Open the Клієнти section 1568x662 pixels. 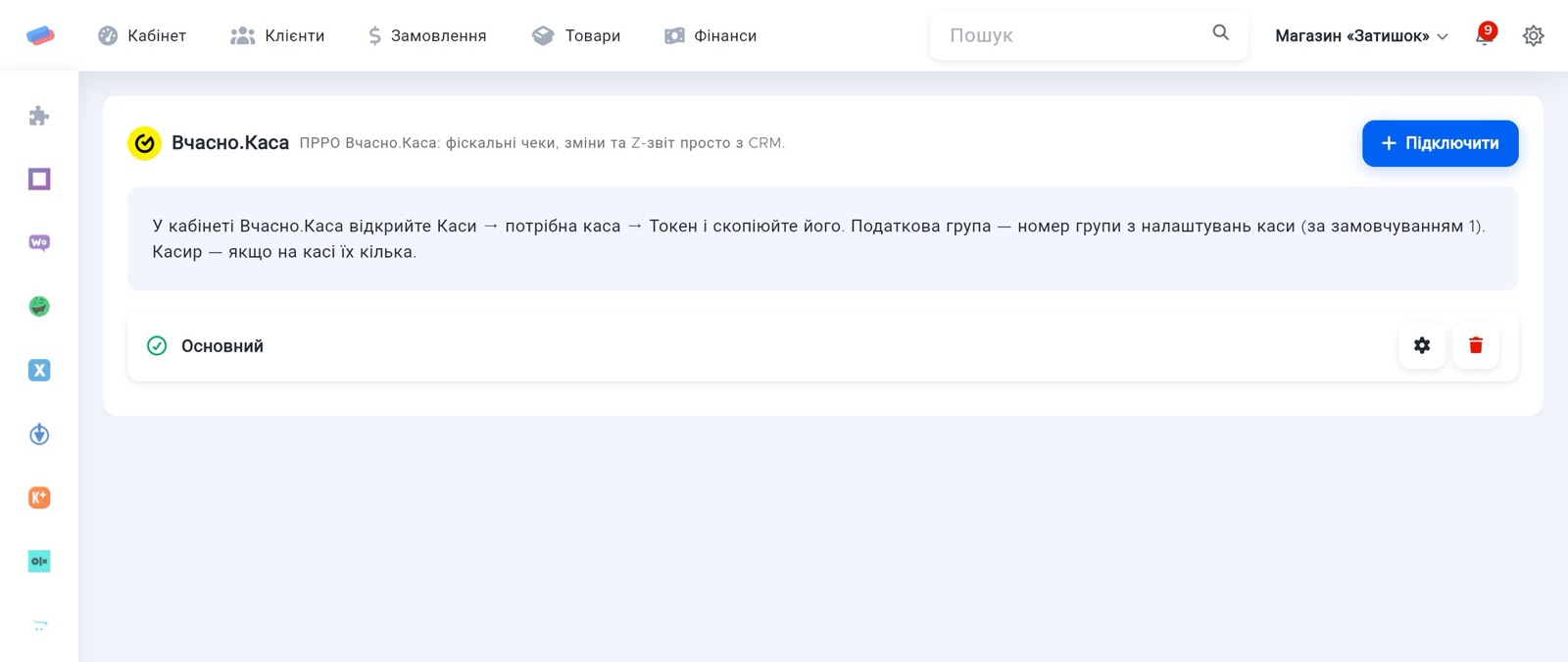point(277,35)
